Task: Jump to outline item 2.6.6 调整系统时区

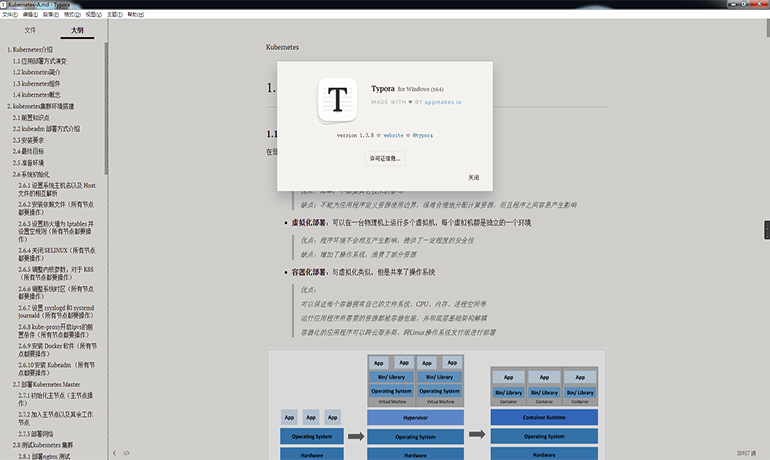Action: (56, 293)
